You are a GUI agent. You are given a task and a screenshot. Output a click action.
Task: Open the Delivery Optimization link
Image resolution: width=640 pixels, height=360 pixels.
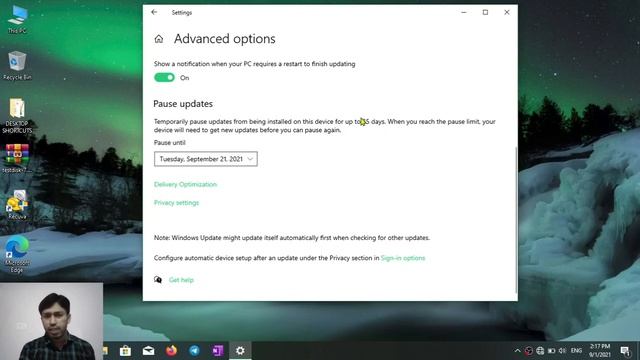185,184
